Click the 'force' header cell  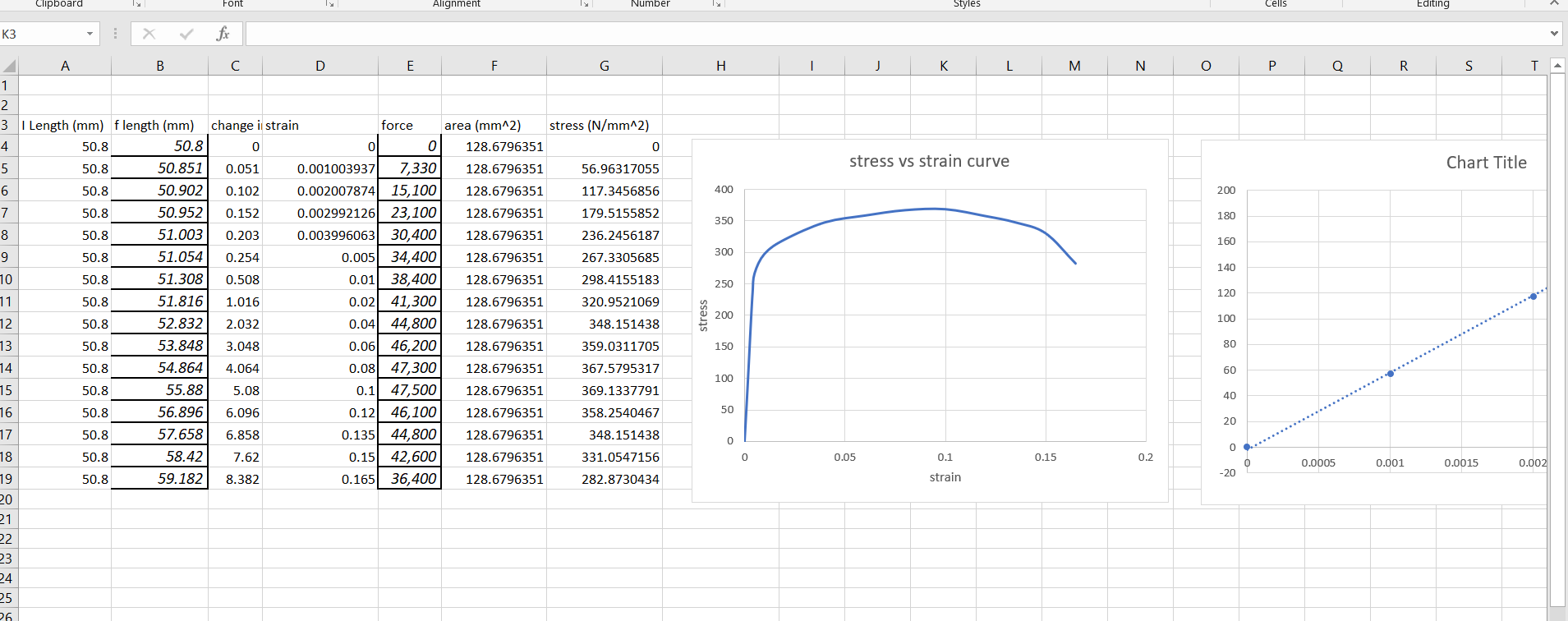click(x=410, y=125)
